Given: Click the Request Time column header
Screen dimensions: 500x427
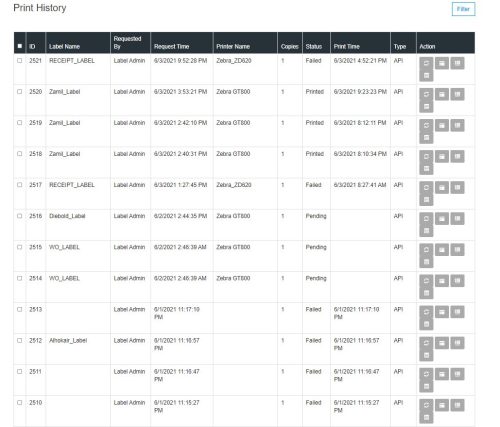Looking at the screenshot, I should [x=171, y=46].
